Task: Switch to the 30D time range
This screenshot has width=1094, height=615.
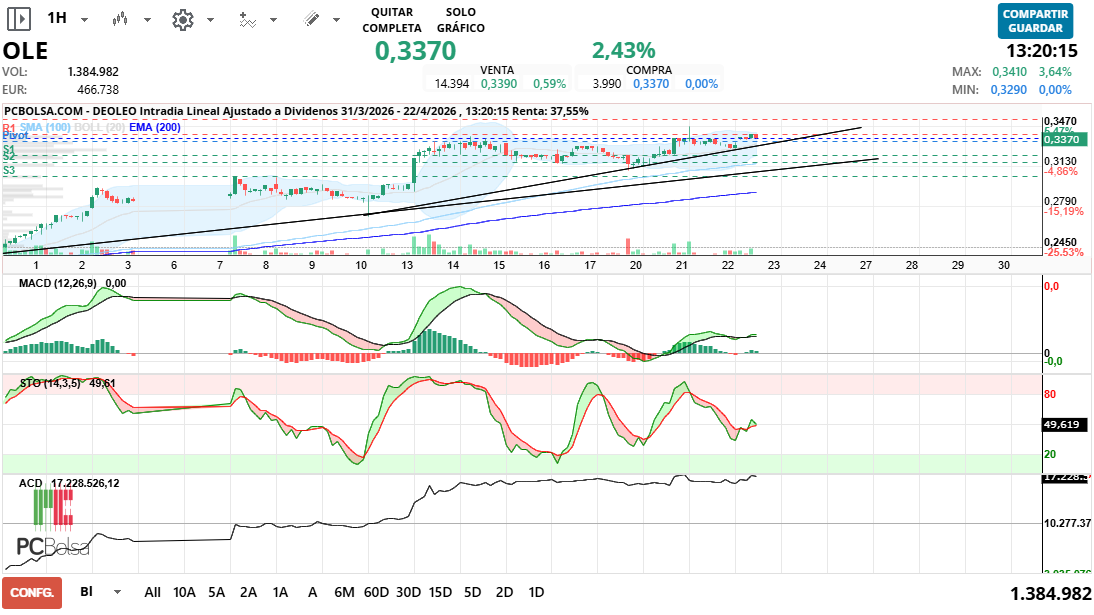Action: click(408, 592)
